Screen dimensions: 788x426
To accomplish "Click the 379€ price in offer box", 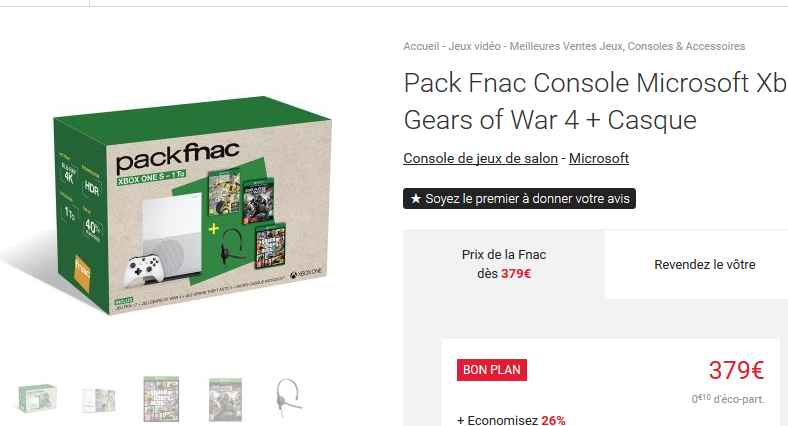I will (736, 370).
